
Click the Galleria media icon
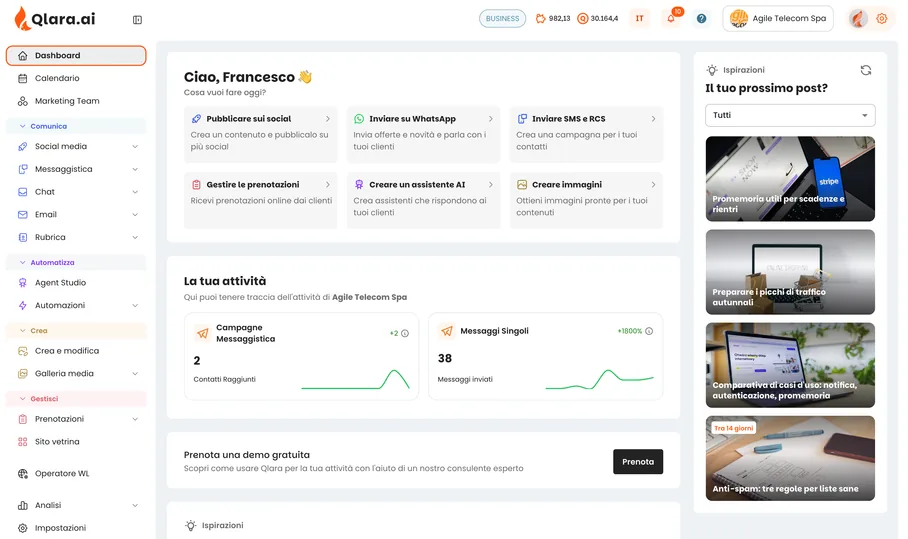[23, 373]
